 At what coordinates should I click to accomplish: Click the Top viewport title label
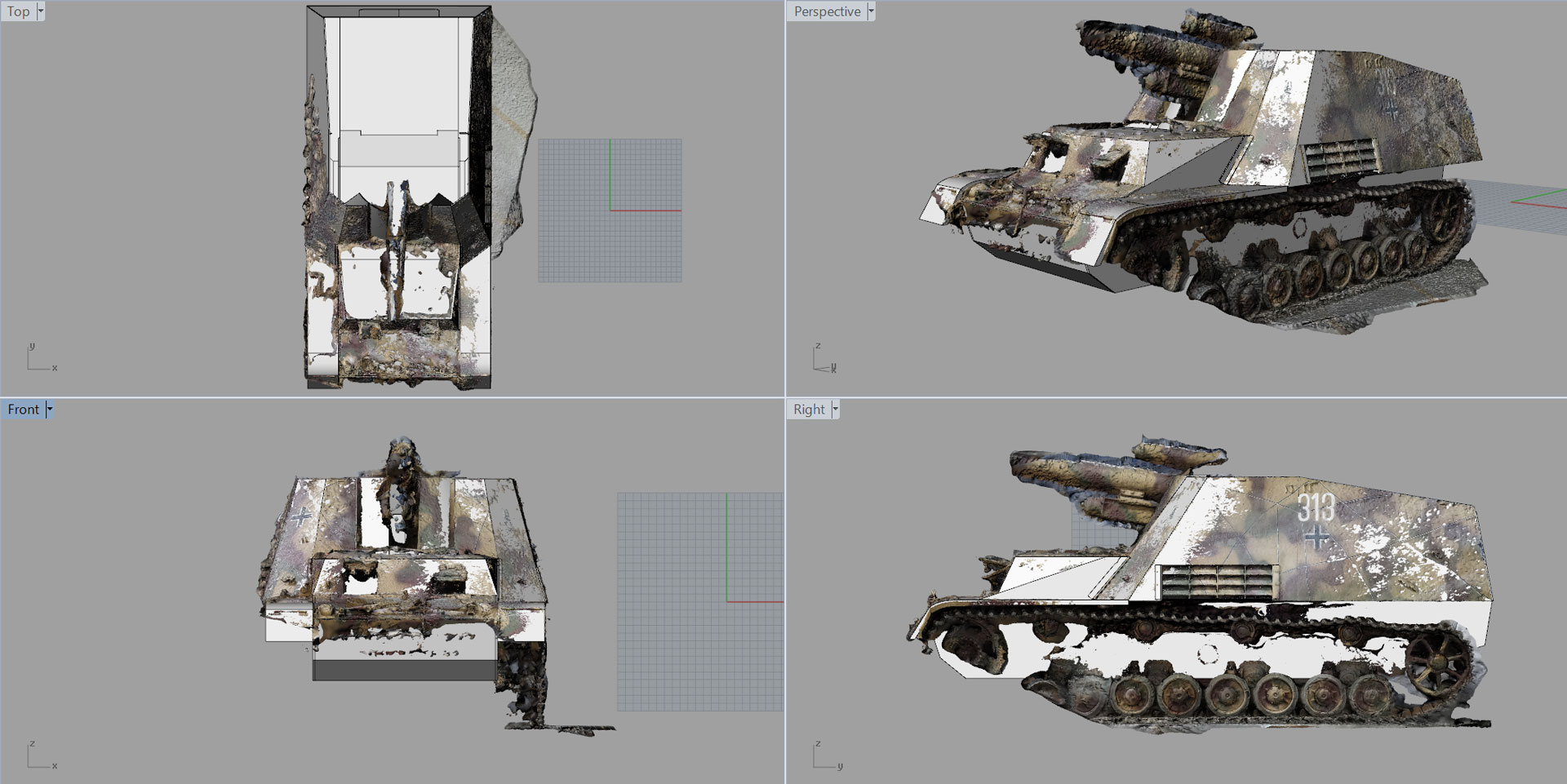(18, 11)
